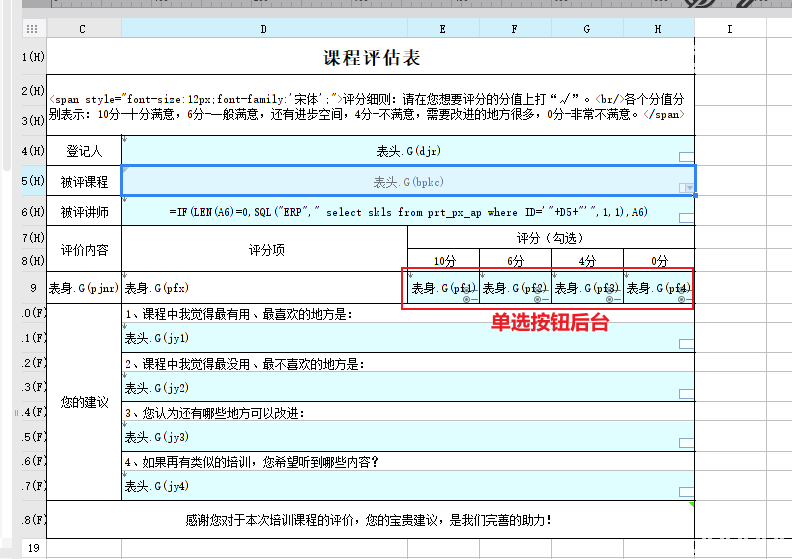Click the widget icon in the 表头.G(jy4) cell

[686, 491]
